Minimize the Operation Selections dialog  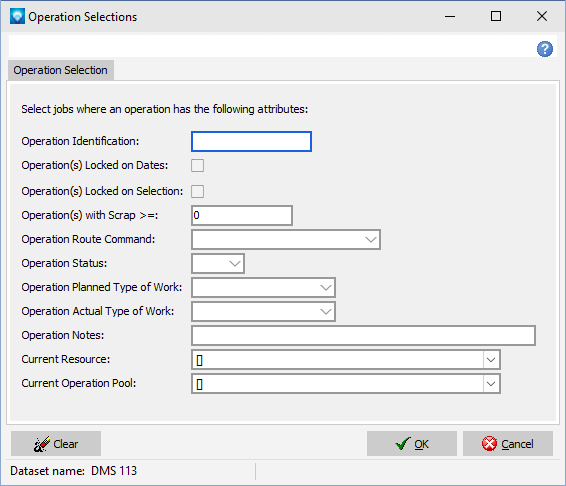(450, 16)
